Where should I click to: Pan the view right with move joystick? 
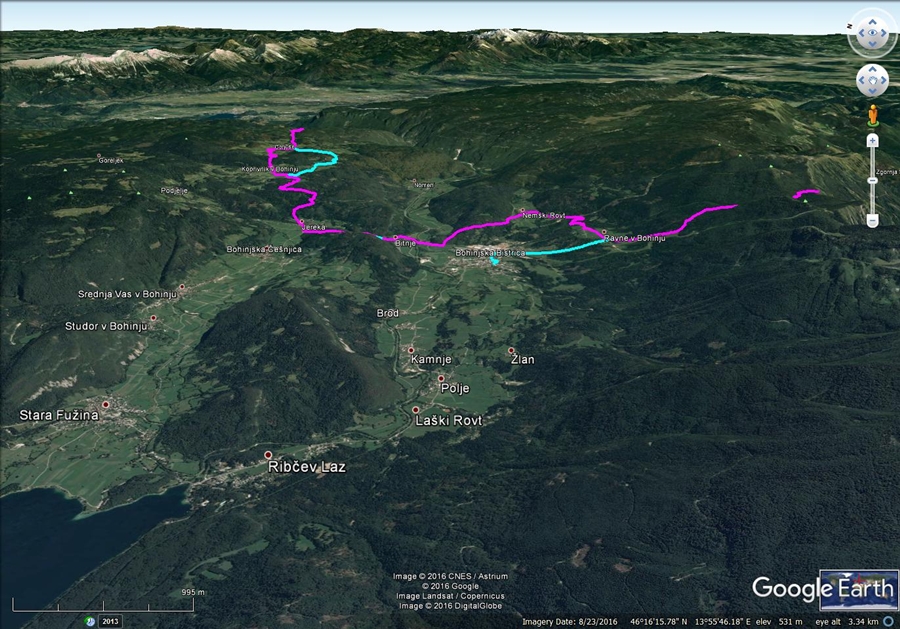click(x=884, y=80)
